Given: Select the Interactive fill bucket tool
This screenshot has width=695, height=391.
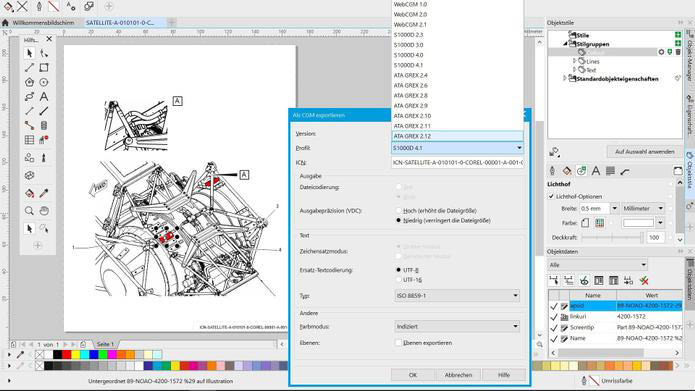Looking at the screenshot, I should [29, 193].
